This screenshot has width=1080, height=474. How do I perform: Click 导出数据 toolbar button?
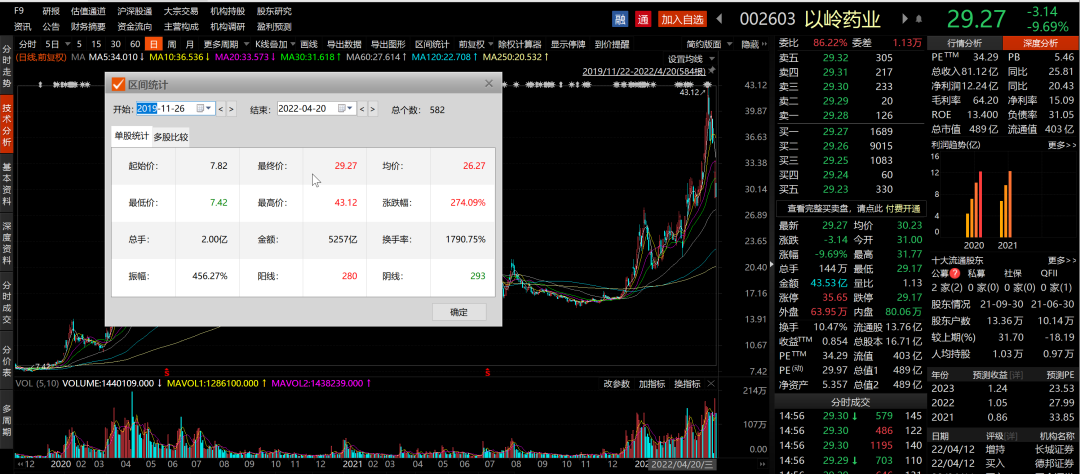pyautogui.click(x=344, y=44)
